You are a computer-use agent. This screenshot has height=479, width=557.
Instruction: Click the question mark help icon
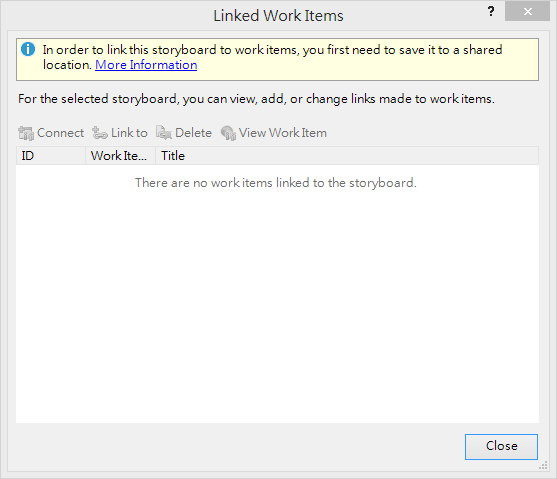(491, 11)
